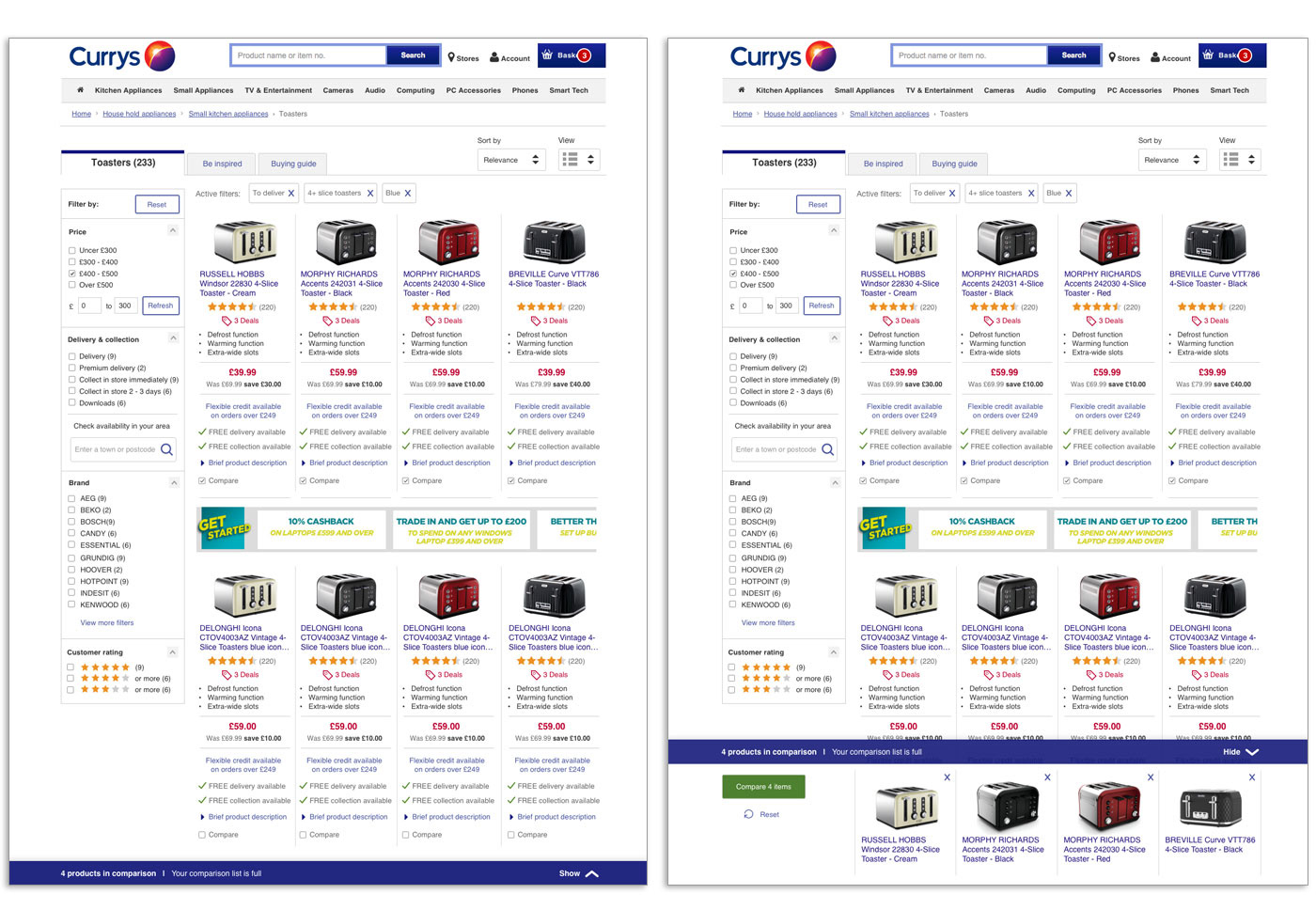
Task: Click the postcode search magnifier on right page
Action: 827,449
